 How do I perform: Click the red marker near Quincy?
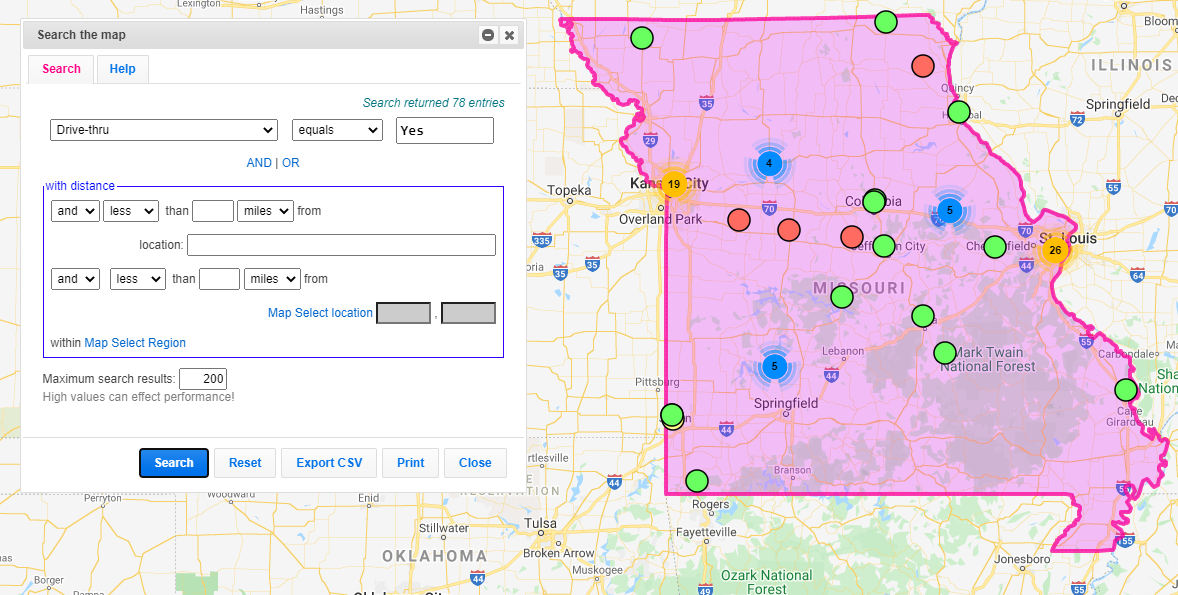(x=923, y=66)
